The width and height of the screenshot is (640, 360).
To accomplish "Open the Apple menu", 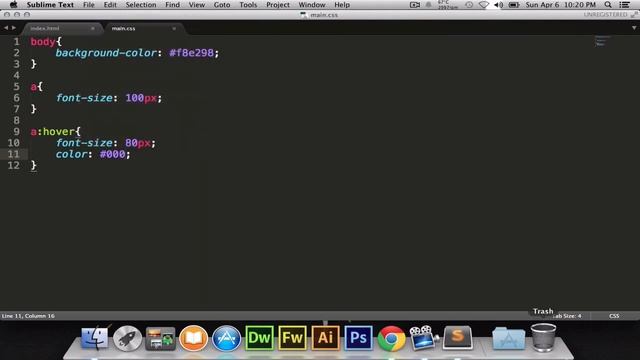I will coord(13,5).
